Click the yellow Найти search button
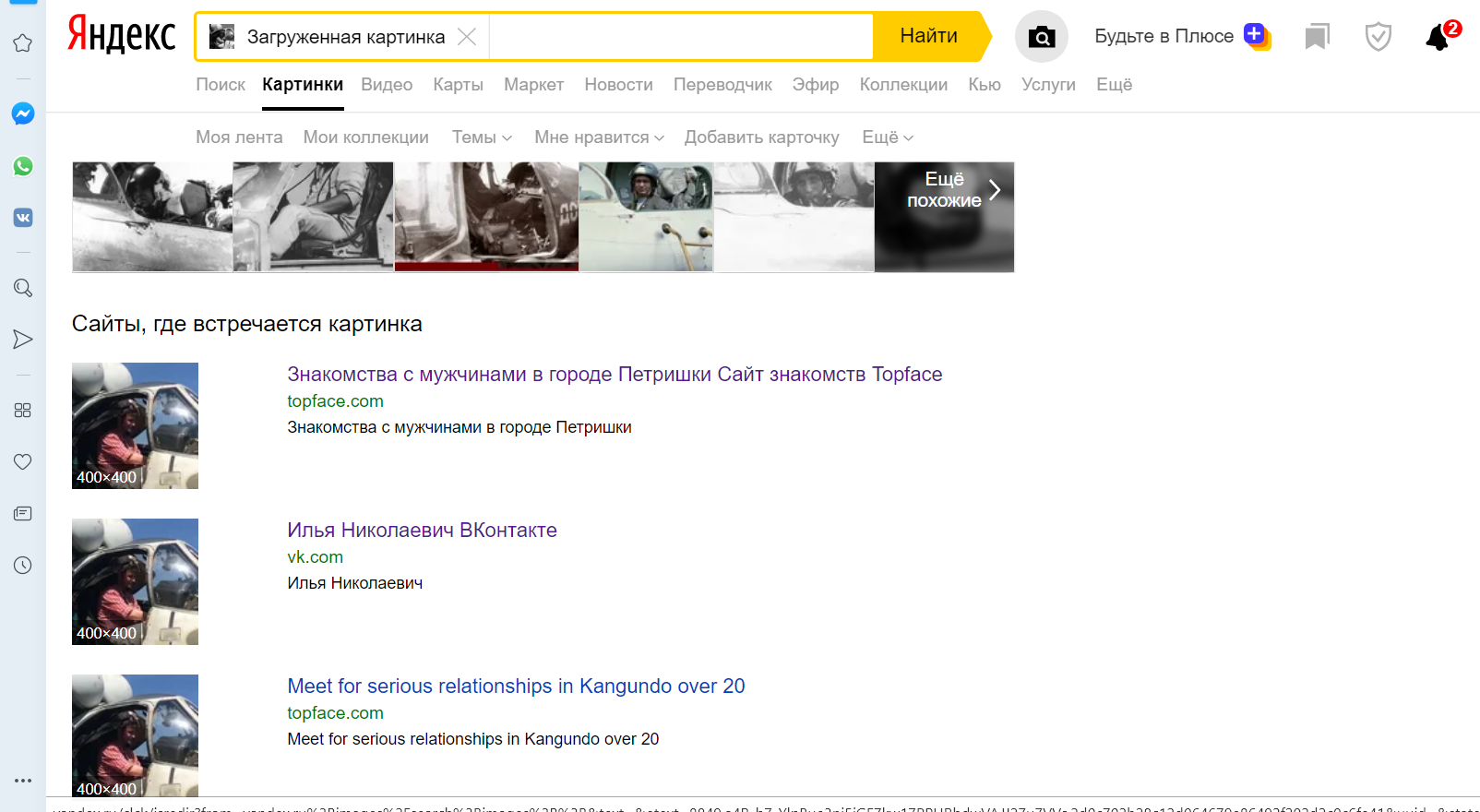The width and height of the screenshot is (1480, 812). click(929, 37)
